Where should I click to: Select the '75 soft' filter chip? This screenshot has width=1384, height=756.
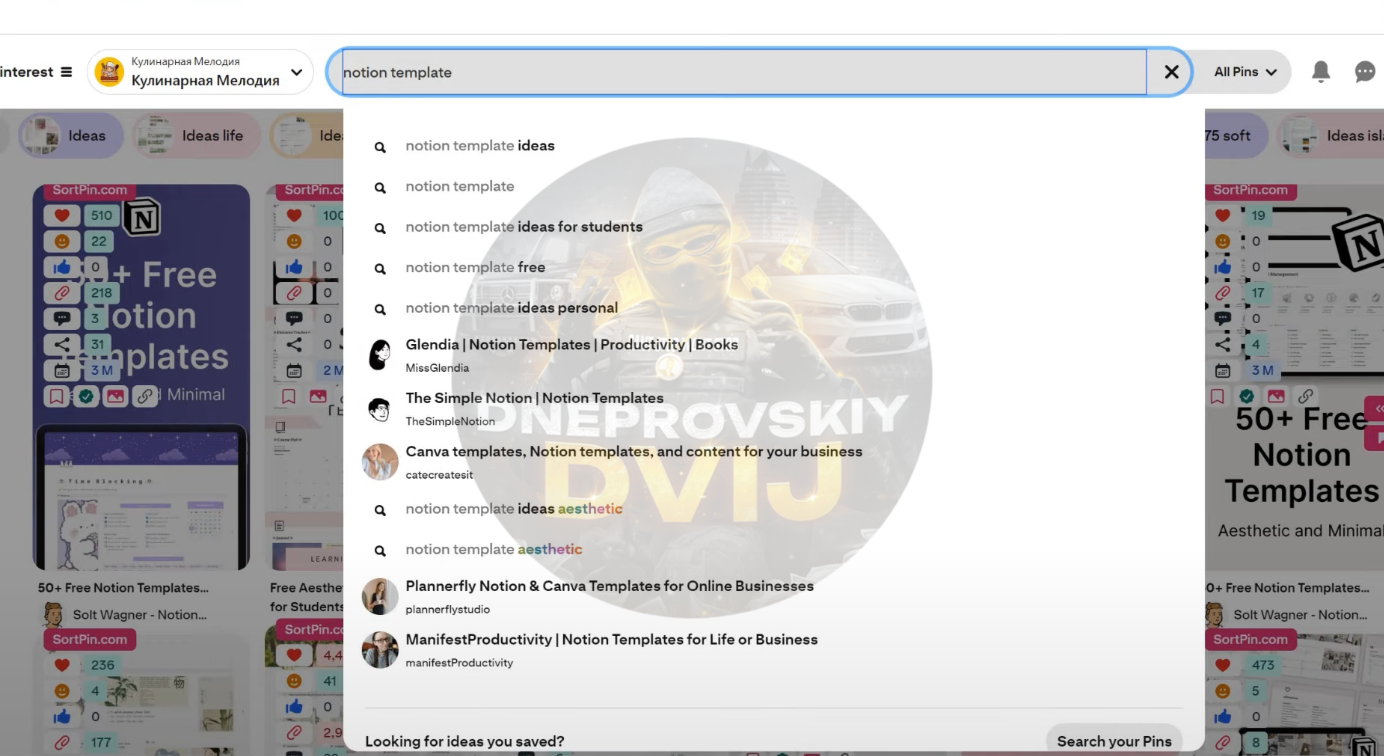tap(1234, 136)
